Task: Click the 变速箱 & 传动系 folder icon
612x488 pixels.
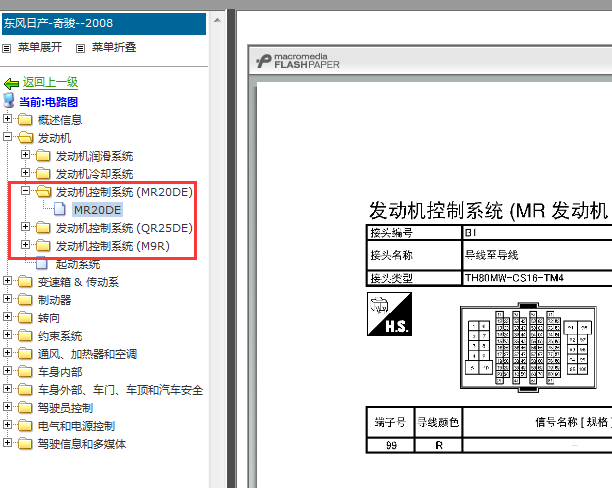Action: pos(25,281)
